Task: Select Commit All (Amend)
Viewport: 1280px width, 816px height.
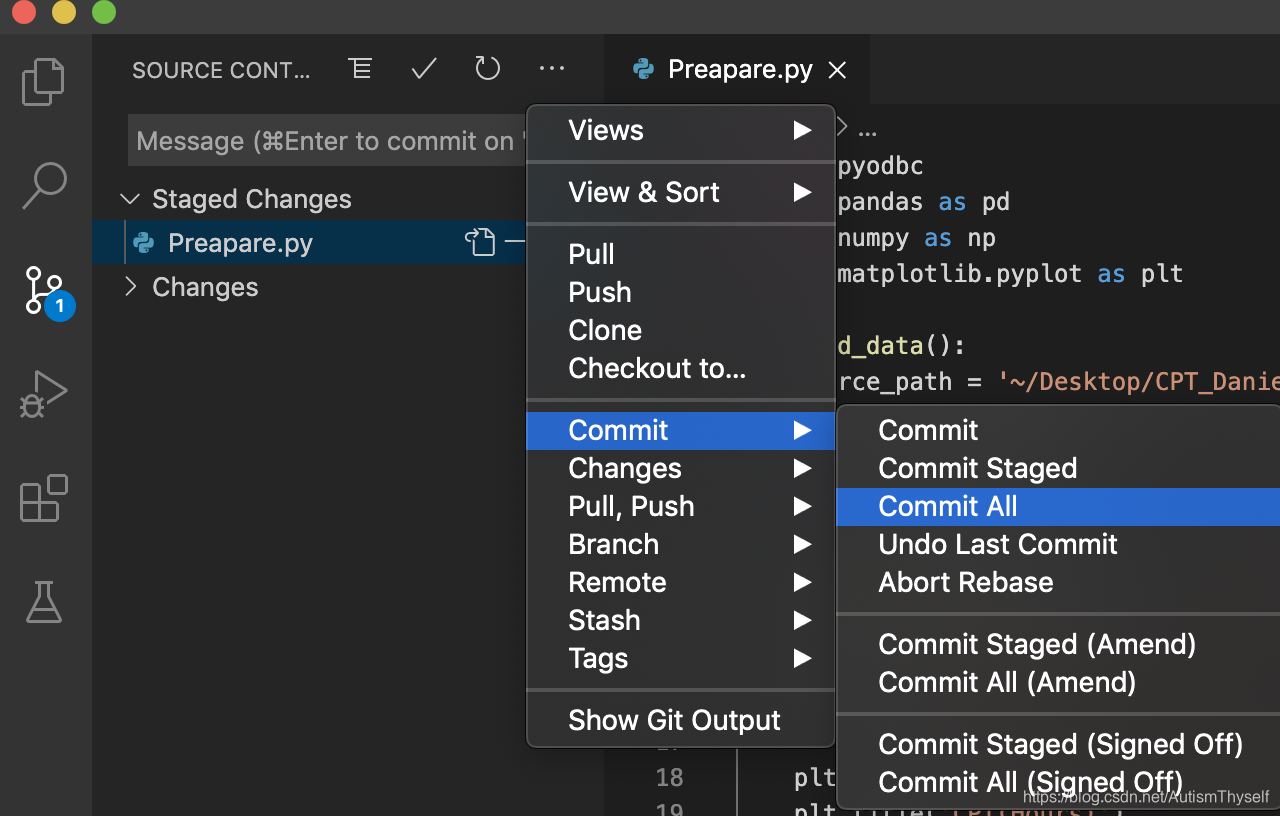Action: pos(1058,683)
